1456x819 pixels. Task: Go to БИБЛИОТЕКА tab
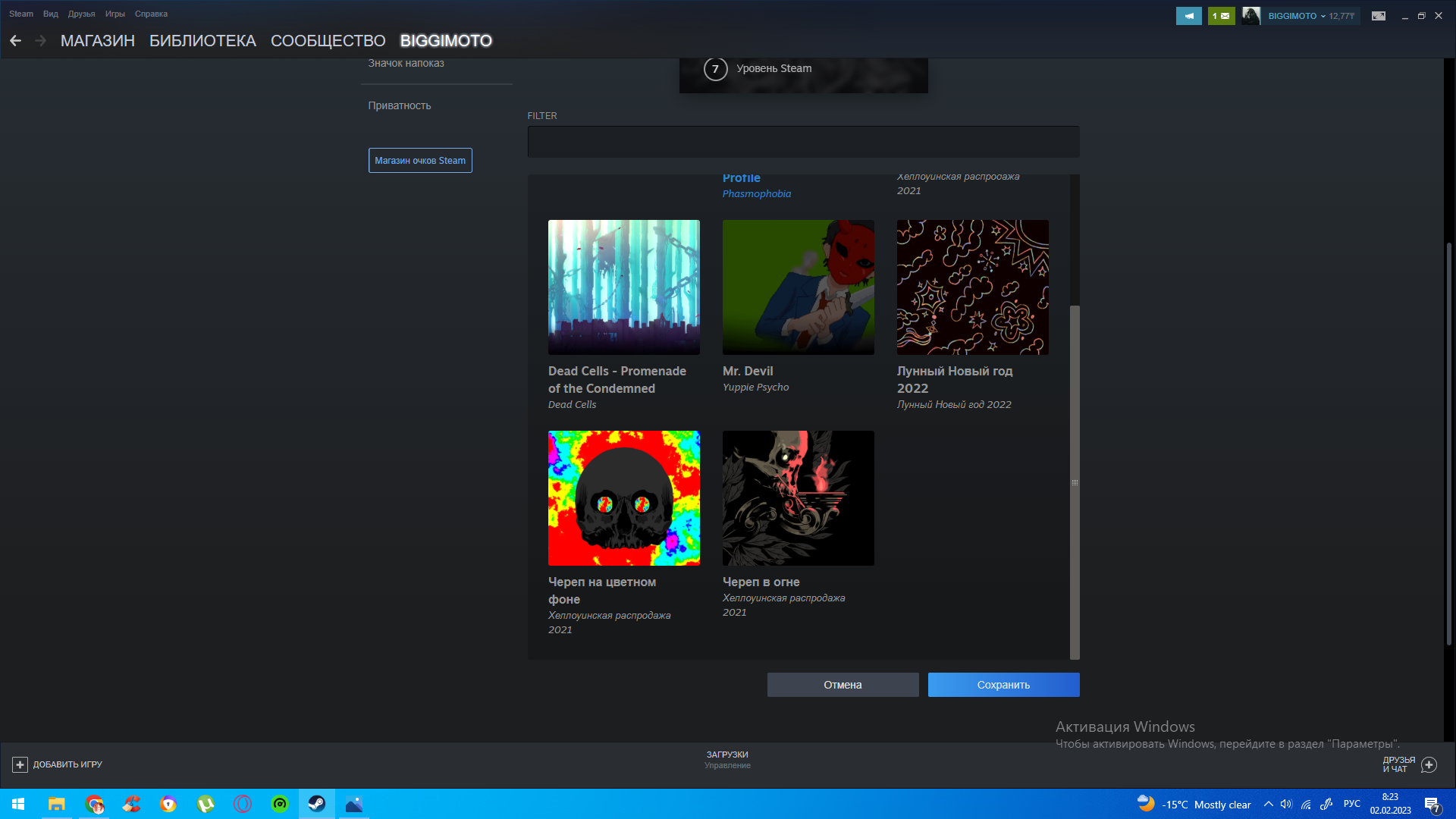click(202, 41)
